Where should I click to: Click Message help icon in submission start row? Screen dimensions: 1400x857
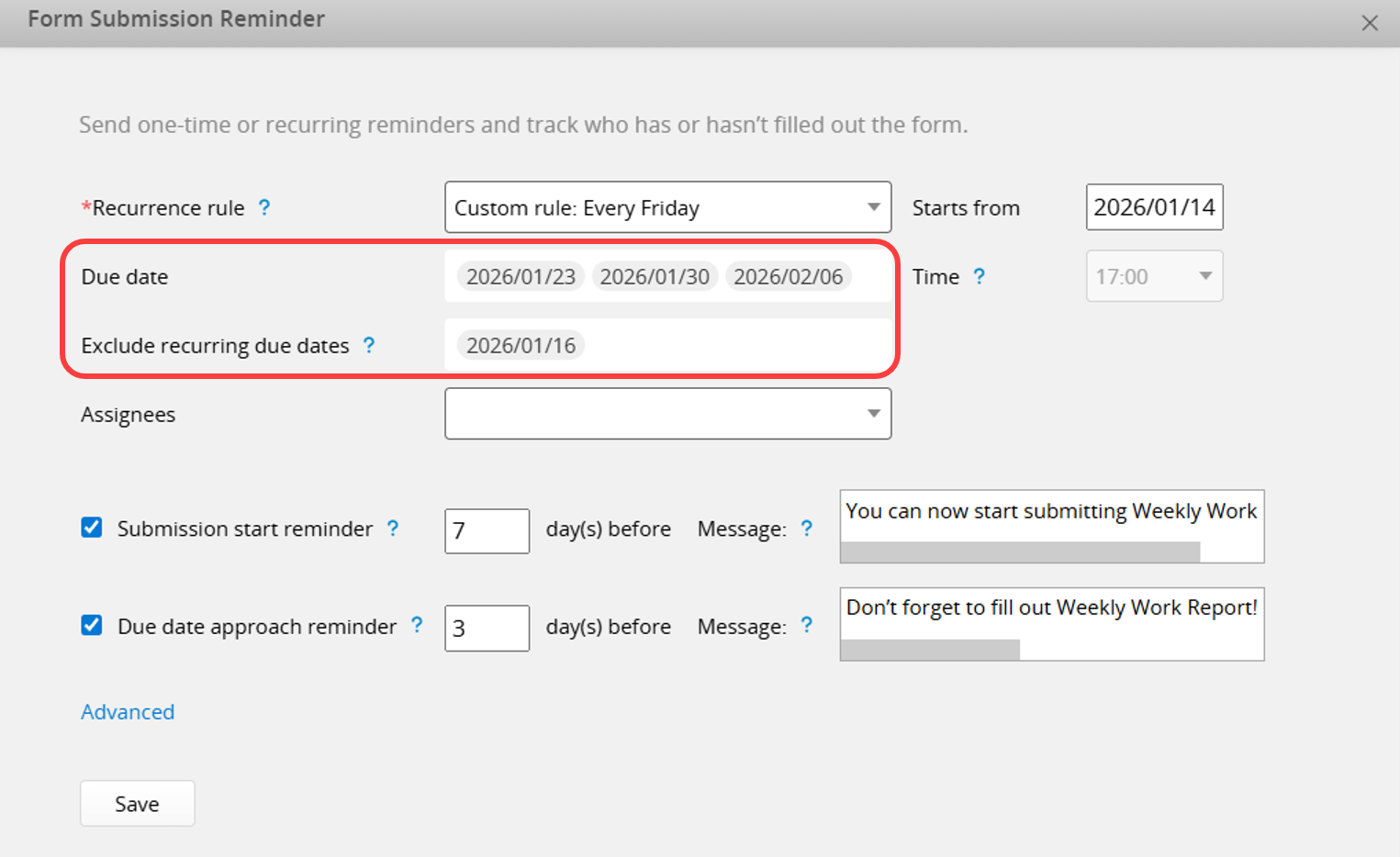coord(806,529)
